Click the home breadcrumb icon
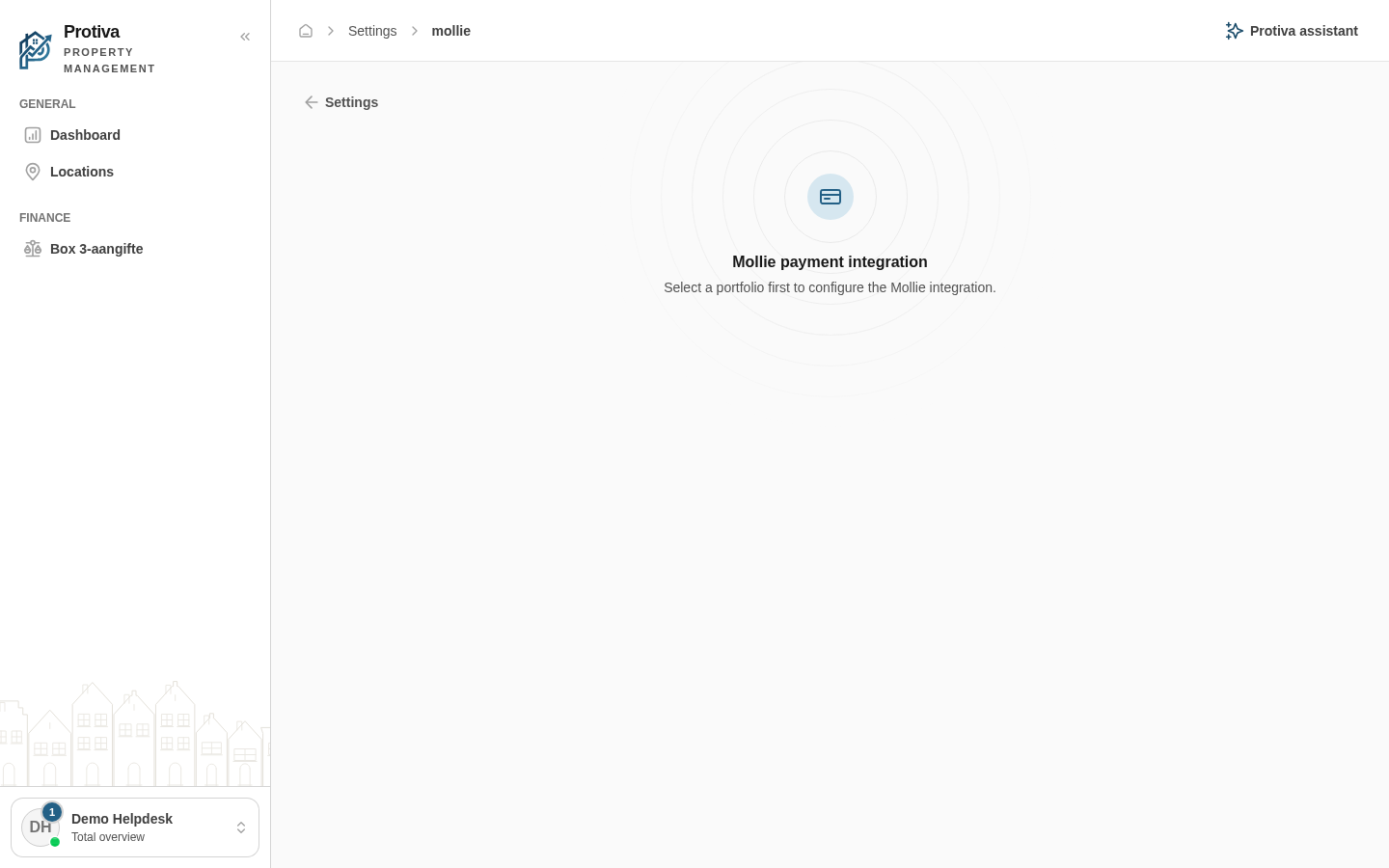The image size is (1389, 868). coord(306,31)
